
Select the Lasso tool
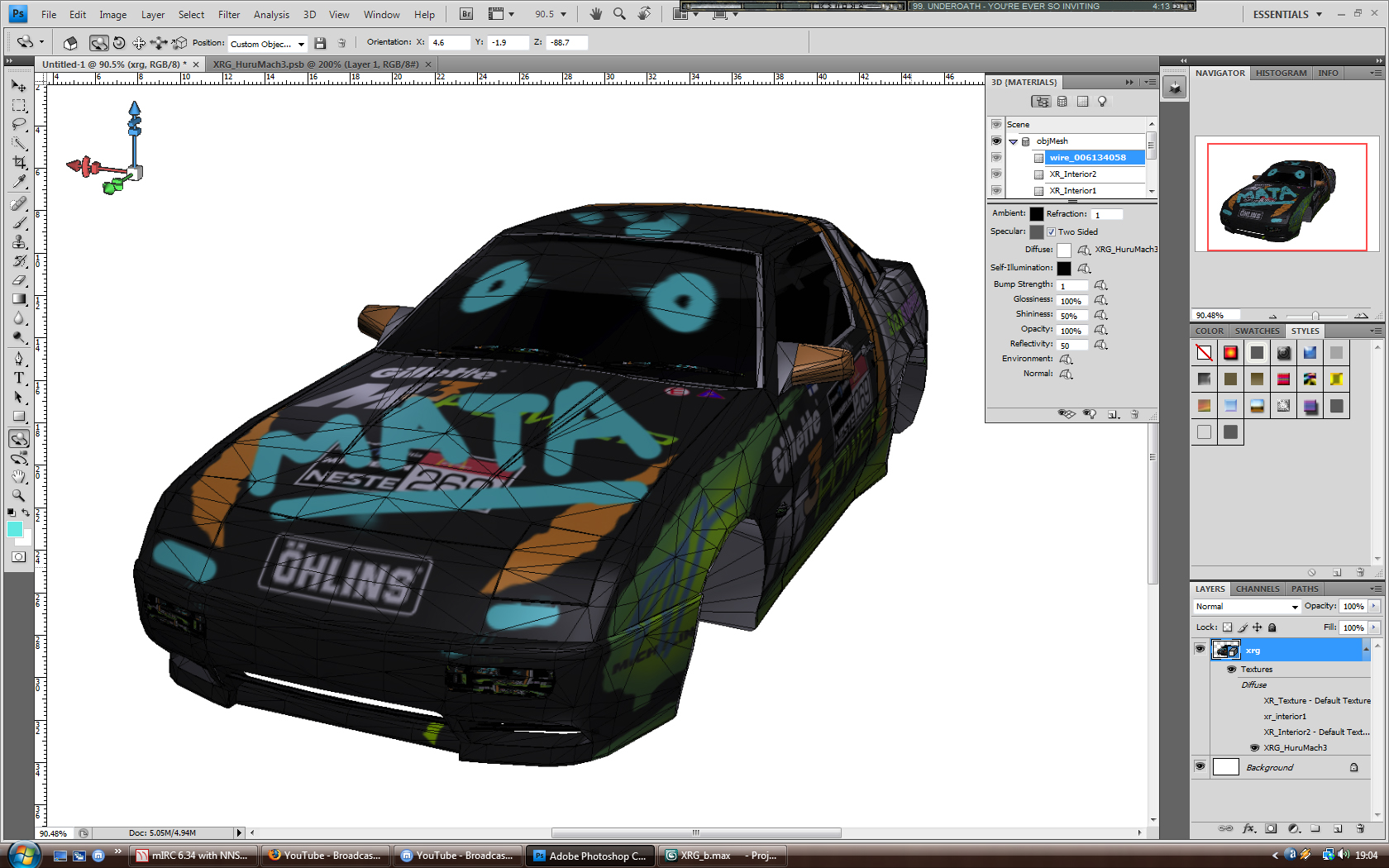tap(19, 124)
